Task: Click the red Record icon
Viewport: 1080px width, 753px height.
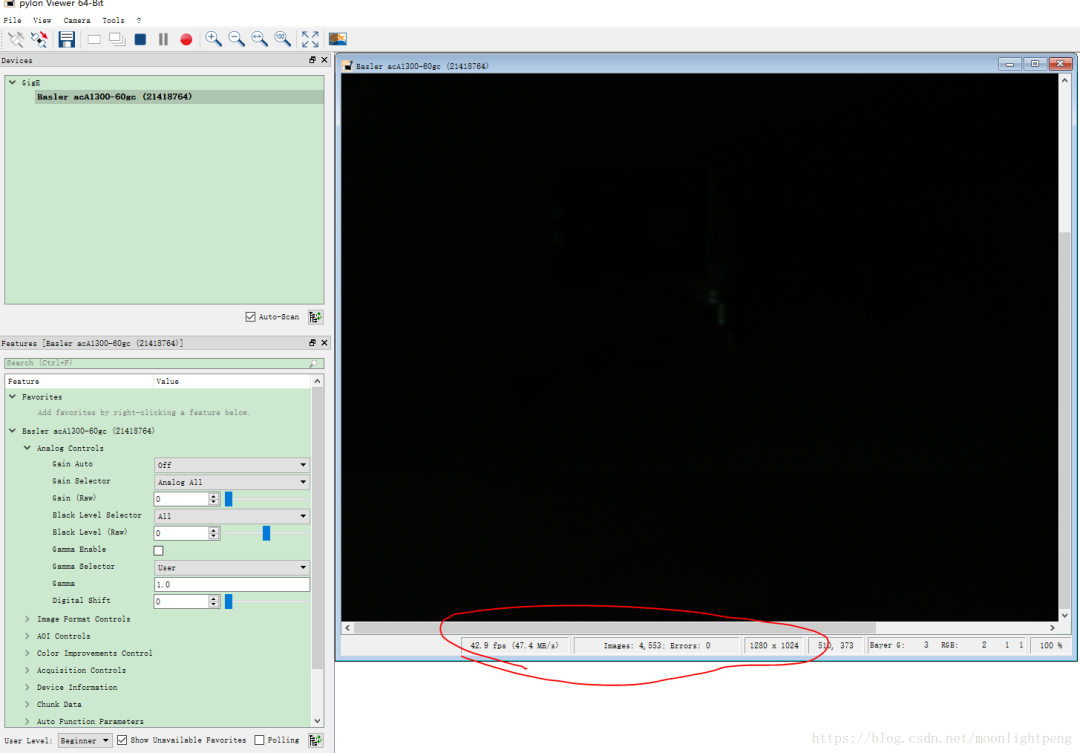Action: click(186, 39)
